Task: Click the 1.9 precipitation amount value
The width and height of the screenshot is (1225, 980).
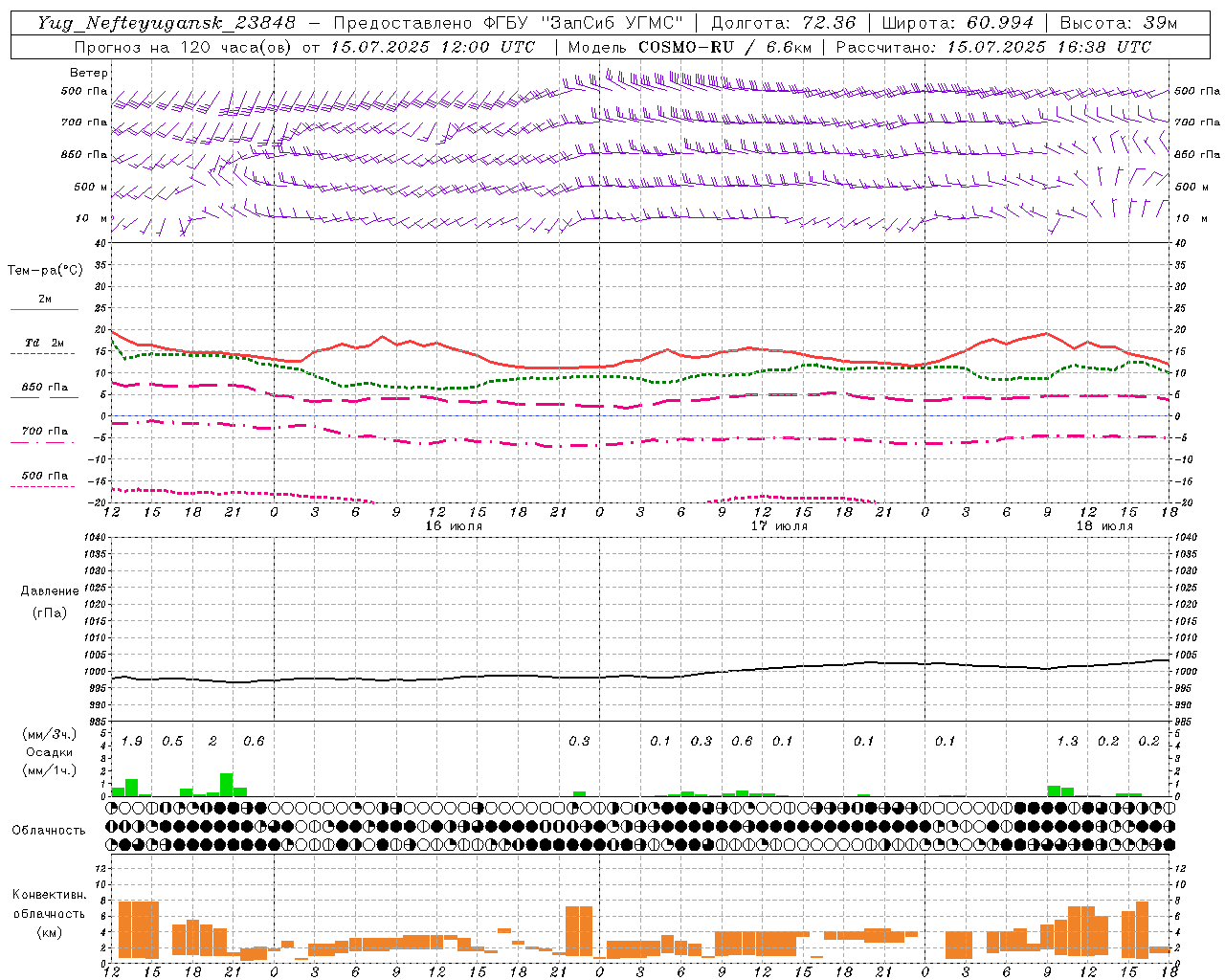Action: point(132,741)
